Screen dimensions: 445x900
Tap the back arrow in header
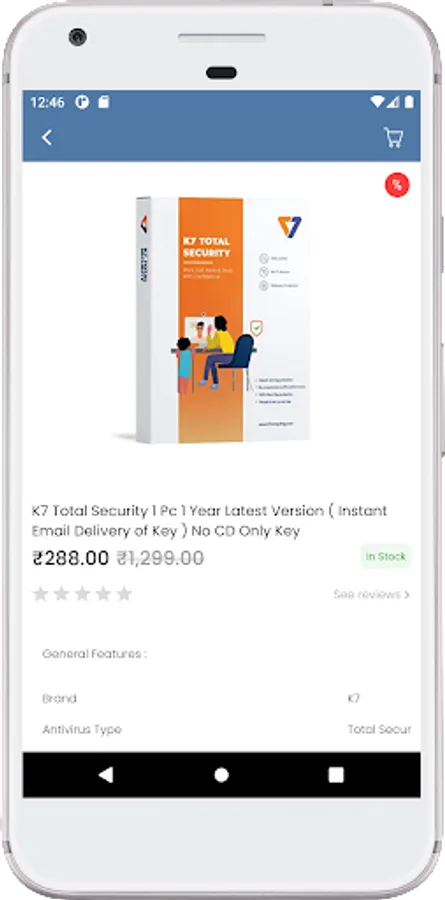coord(47,137)
